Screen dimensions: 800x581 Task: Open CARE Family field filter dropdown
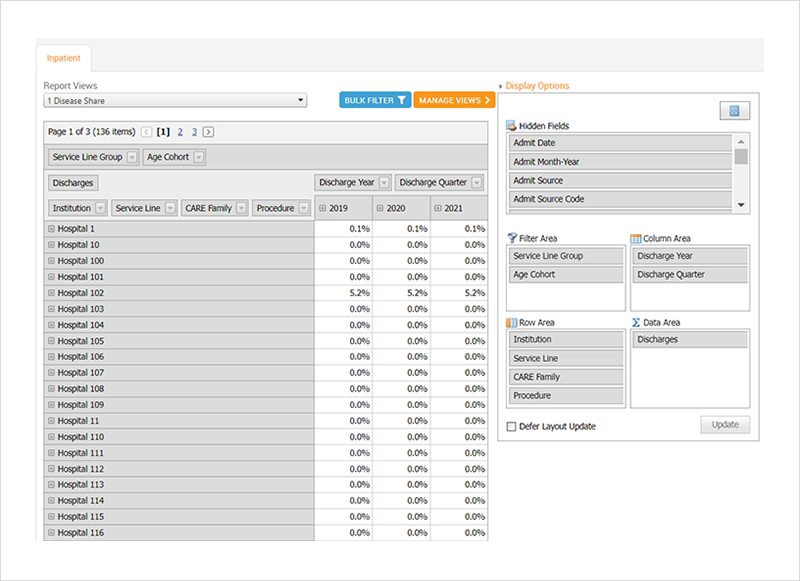(242, 208)
